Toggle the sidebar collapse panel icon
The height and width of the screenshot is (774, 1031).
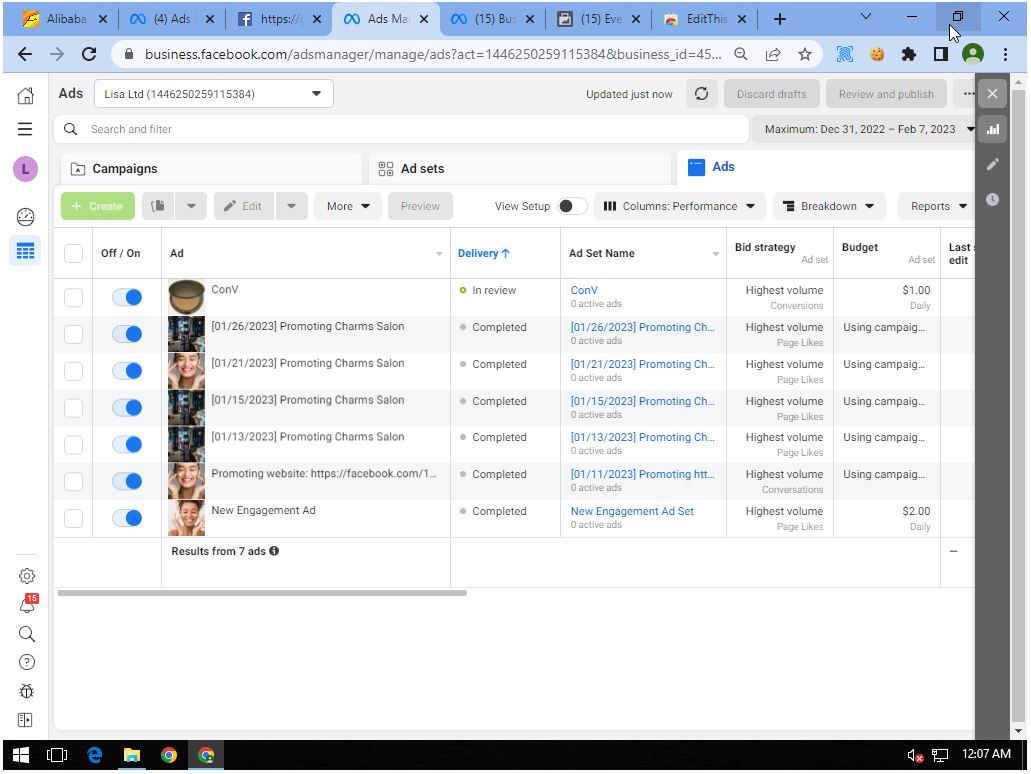[25, 720]
